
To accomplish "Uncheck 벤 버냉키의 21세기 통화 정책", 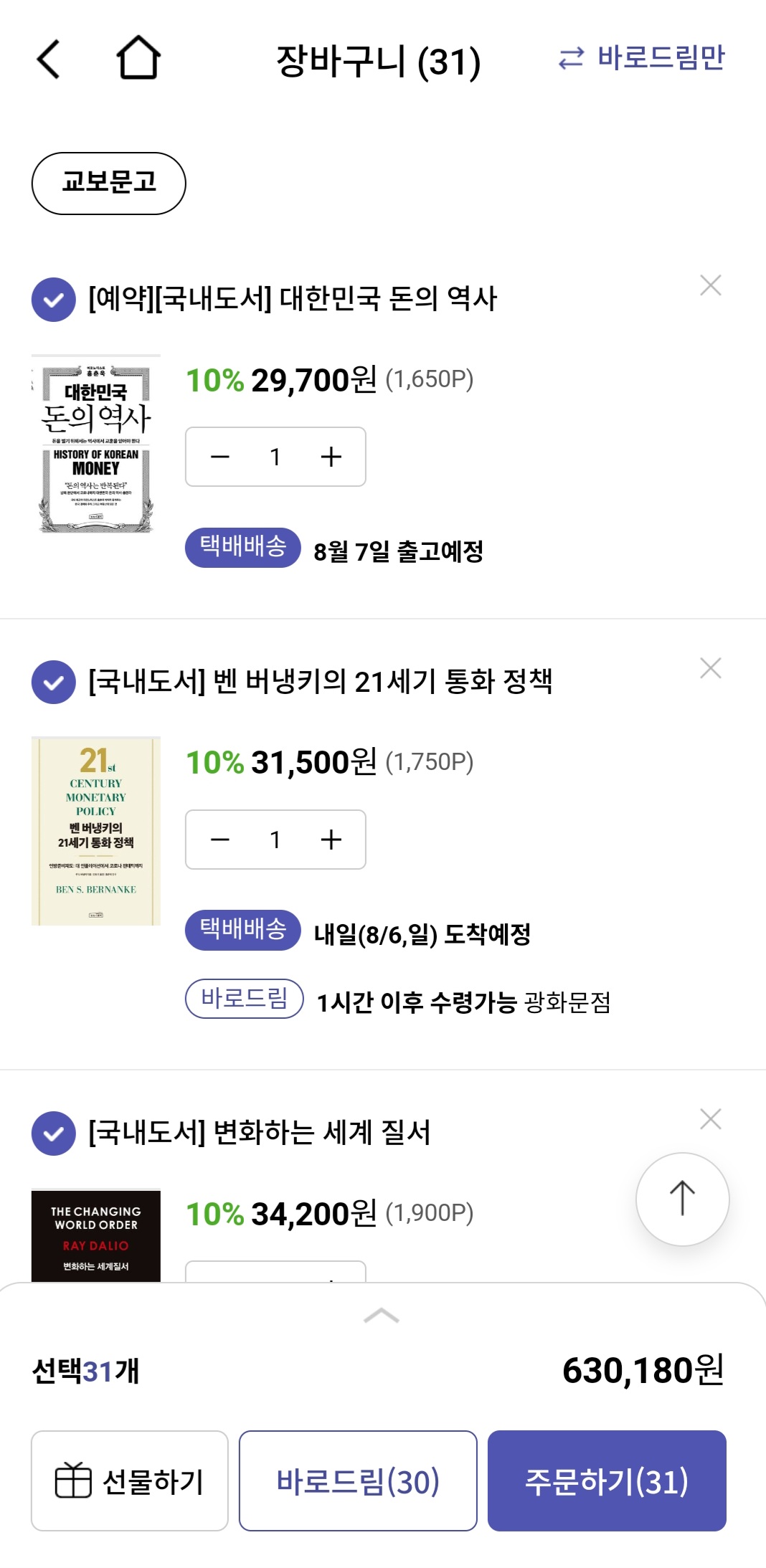I will click(54, 683).
